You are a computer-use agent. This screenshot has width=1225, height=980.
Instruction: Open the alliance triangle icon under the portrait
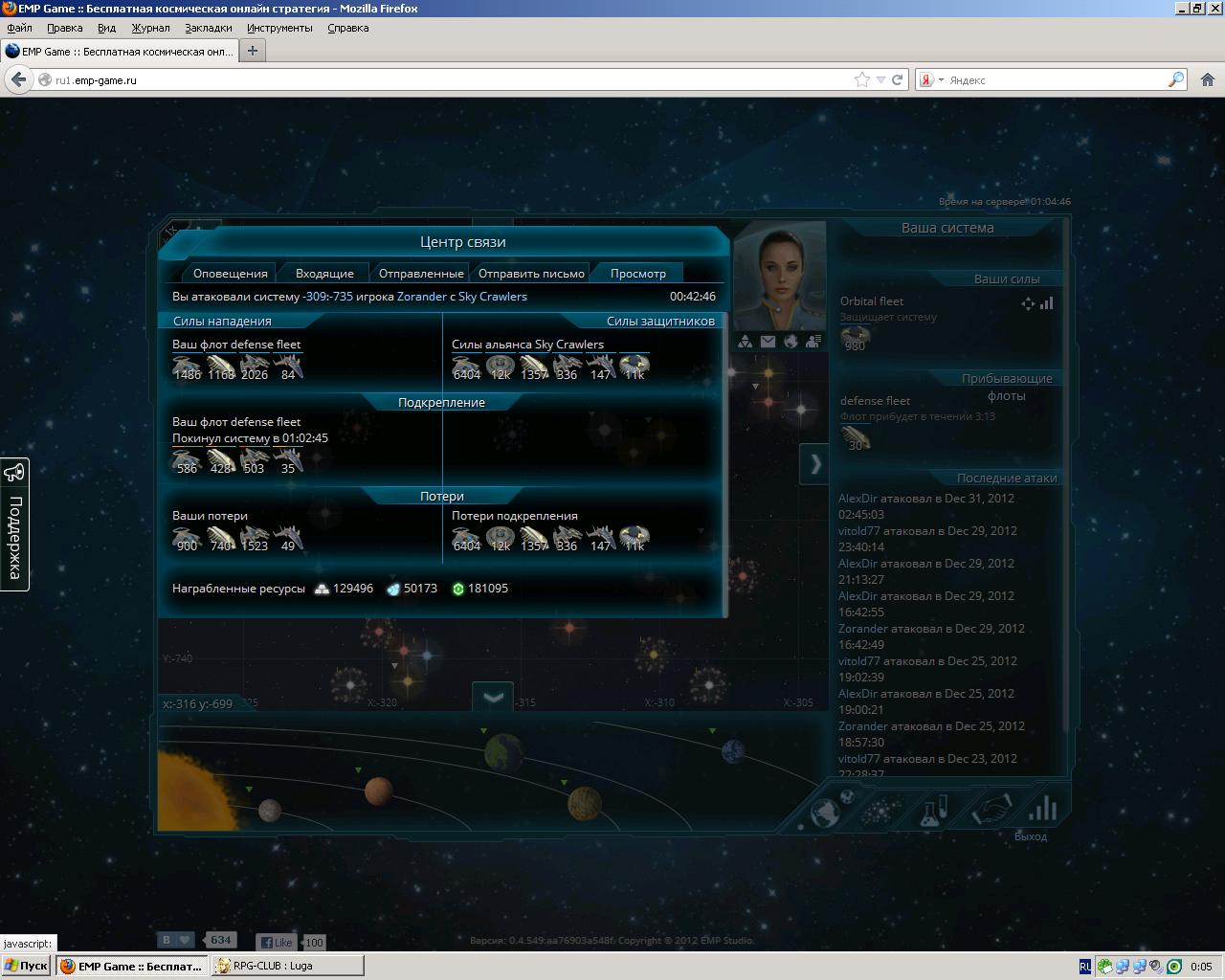tap(745, 342)
